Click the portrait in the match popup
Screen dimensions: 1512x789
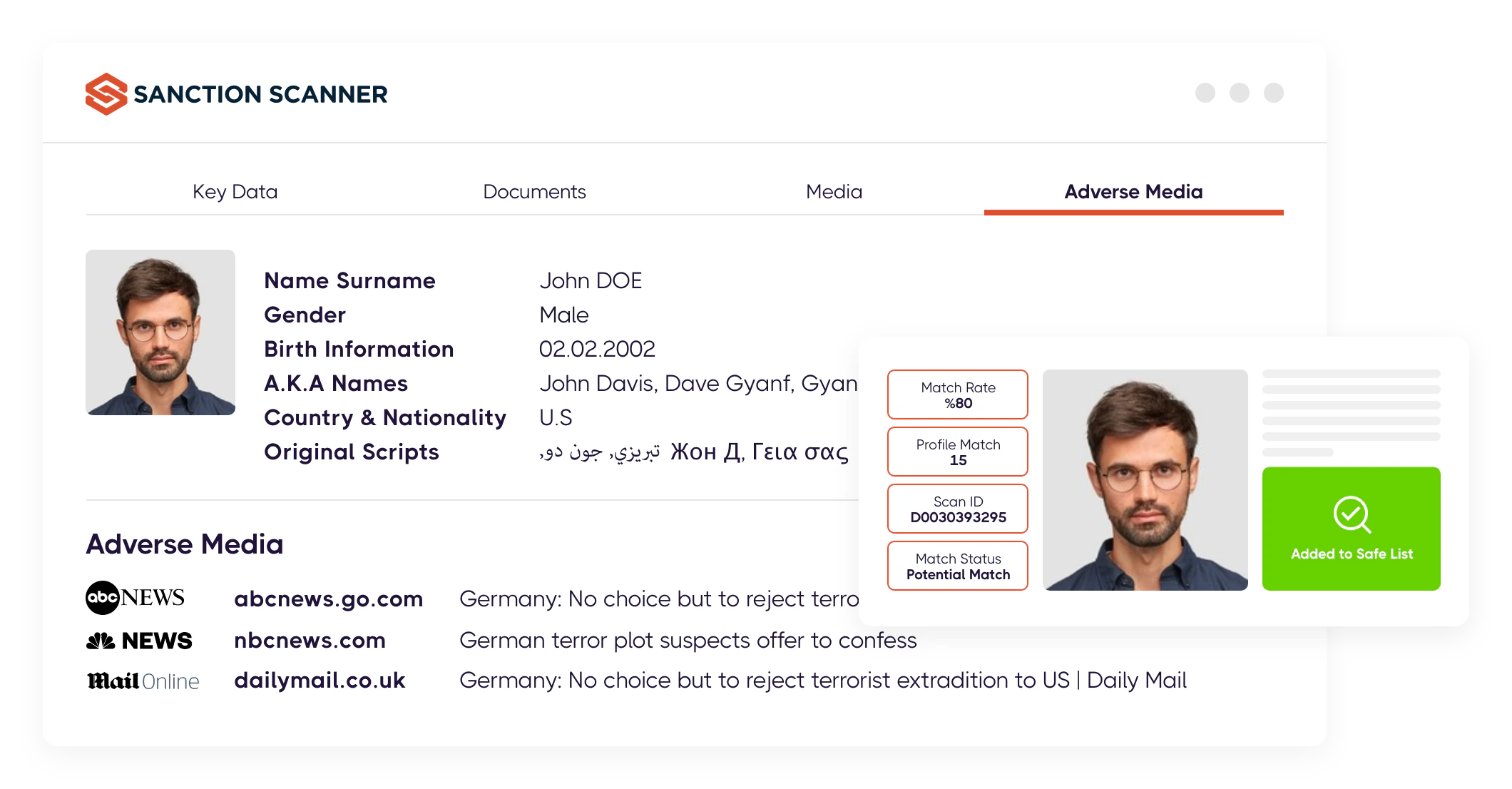(1144, 480)
